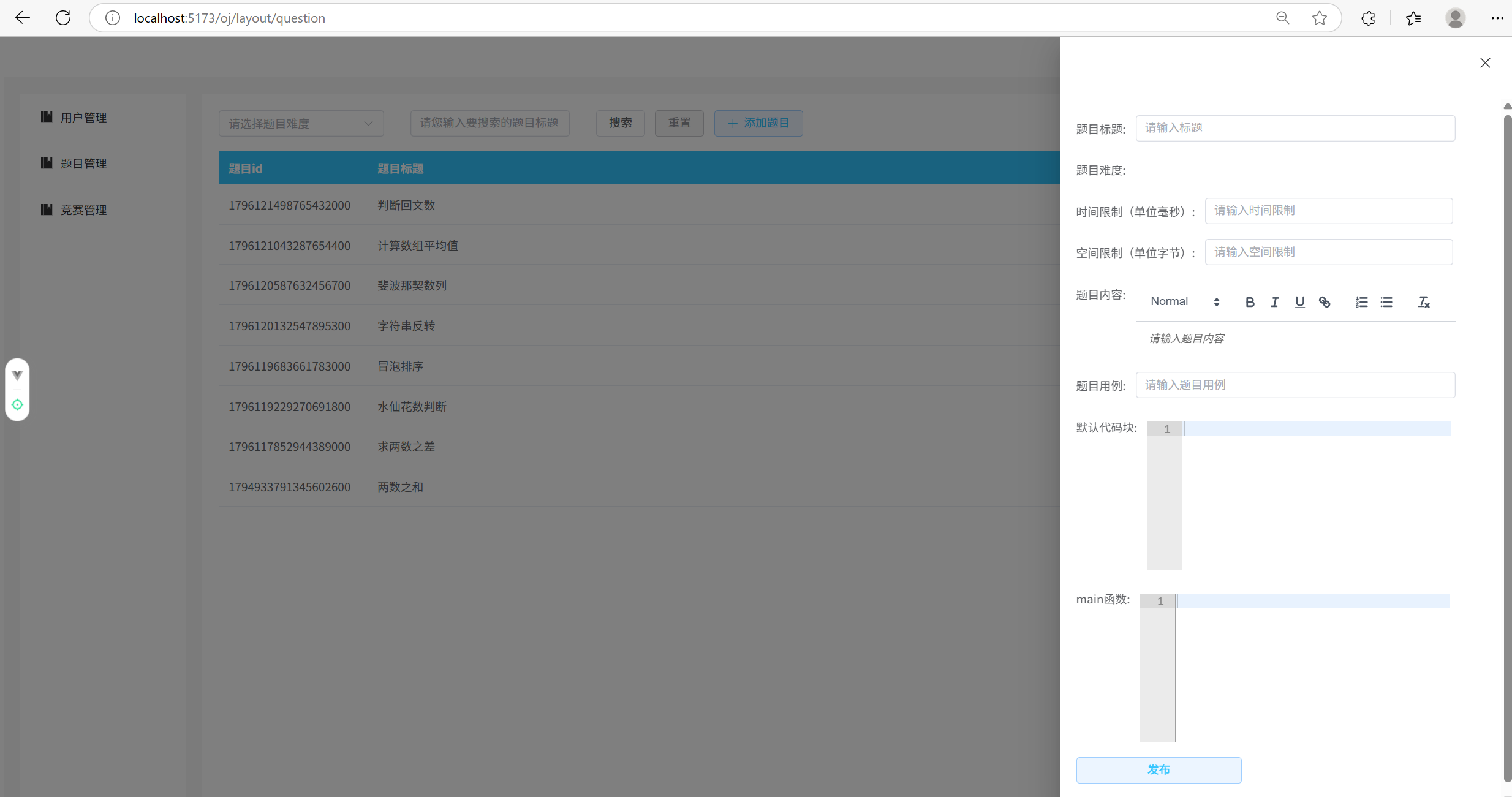This screenshot has width=1512, height=797.
Task: Click the 请输入标题 title input field
Action: pyautogui.click(x=1295, y=128)
